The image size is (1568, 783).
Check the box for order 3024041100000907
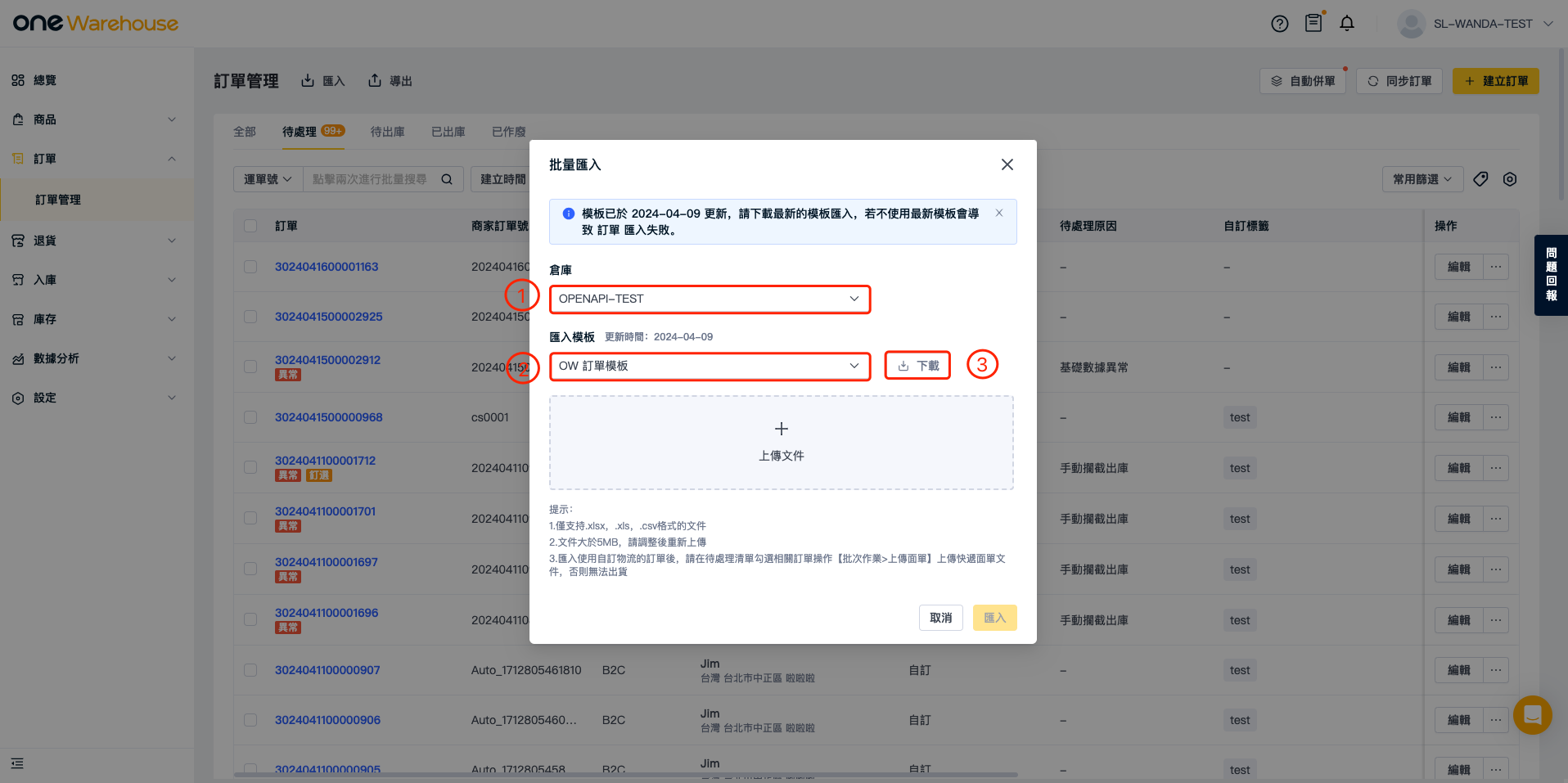pyautogui.click(x=250, y=670)
